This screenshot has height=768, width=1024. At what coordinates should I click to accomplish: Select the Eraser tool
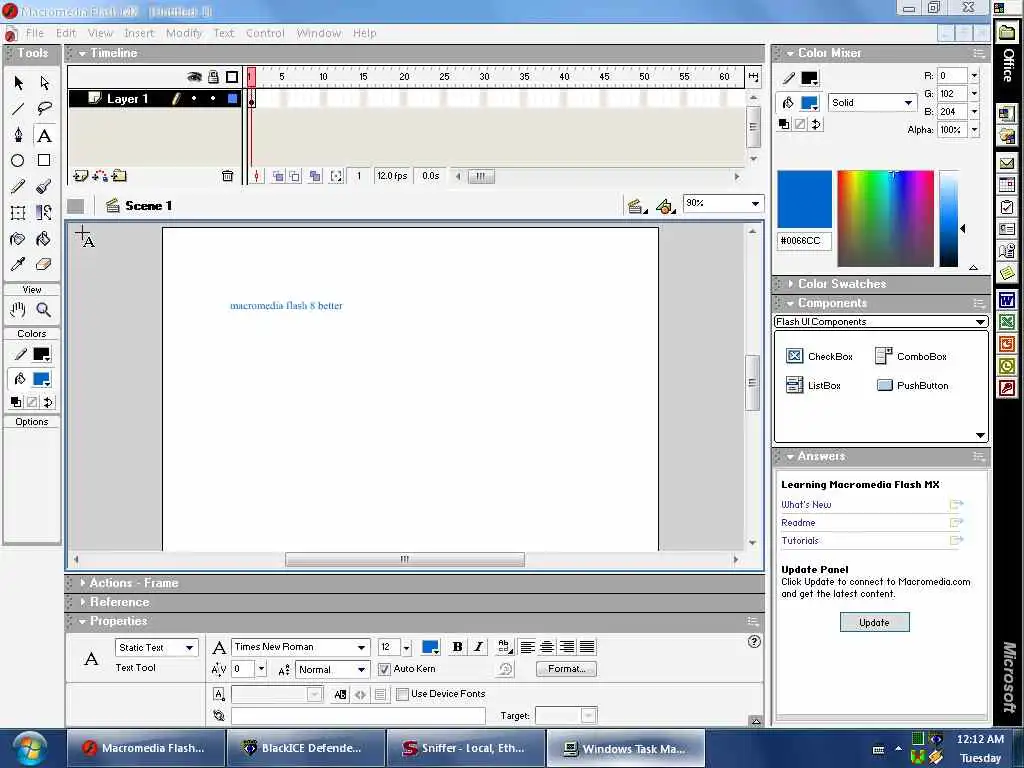click(44, 264)
